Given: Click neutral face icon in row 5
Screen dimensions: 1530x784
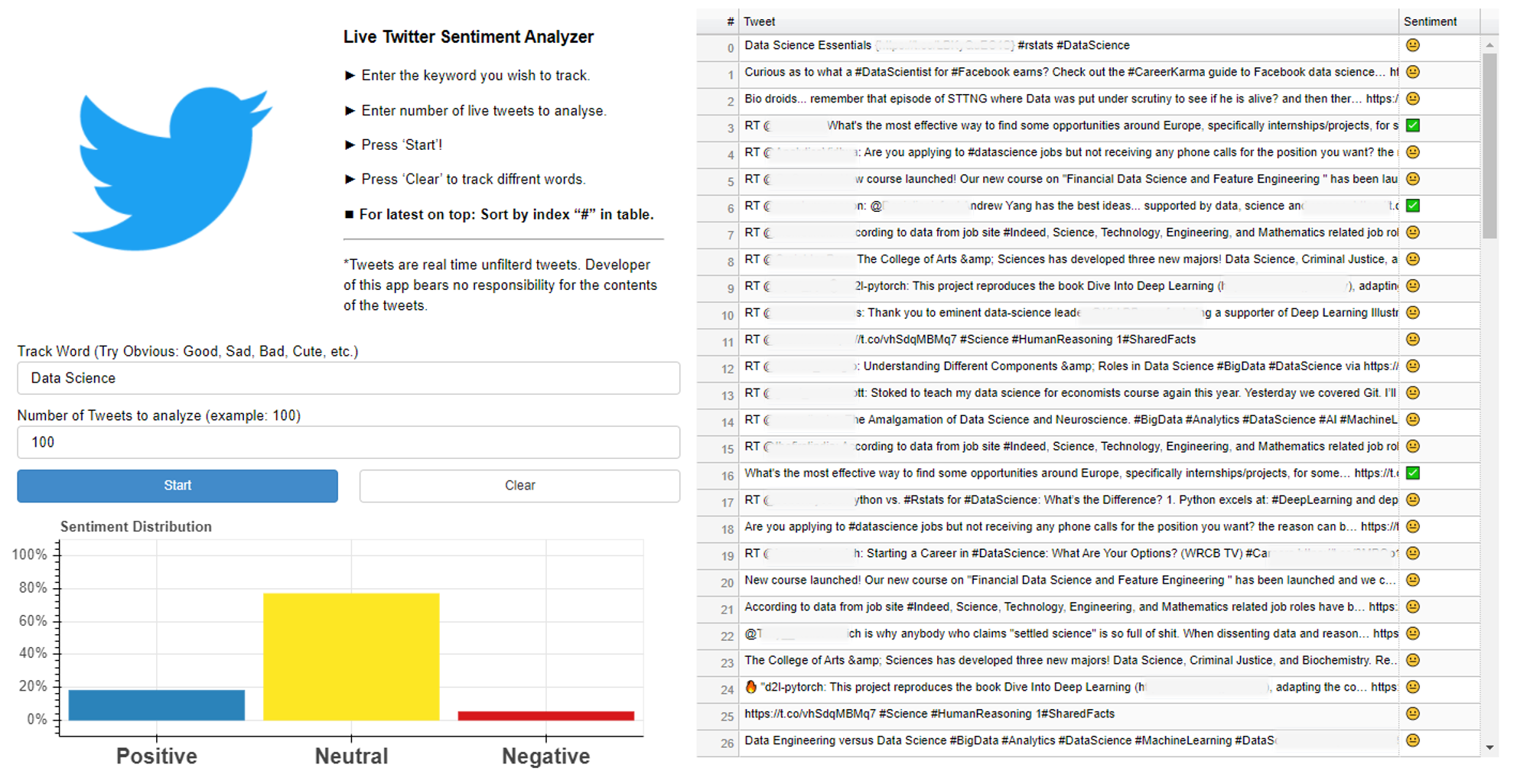Looking at the screenshot, I should (1413, 179).
